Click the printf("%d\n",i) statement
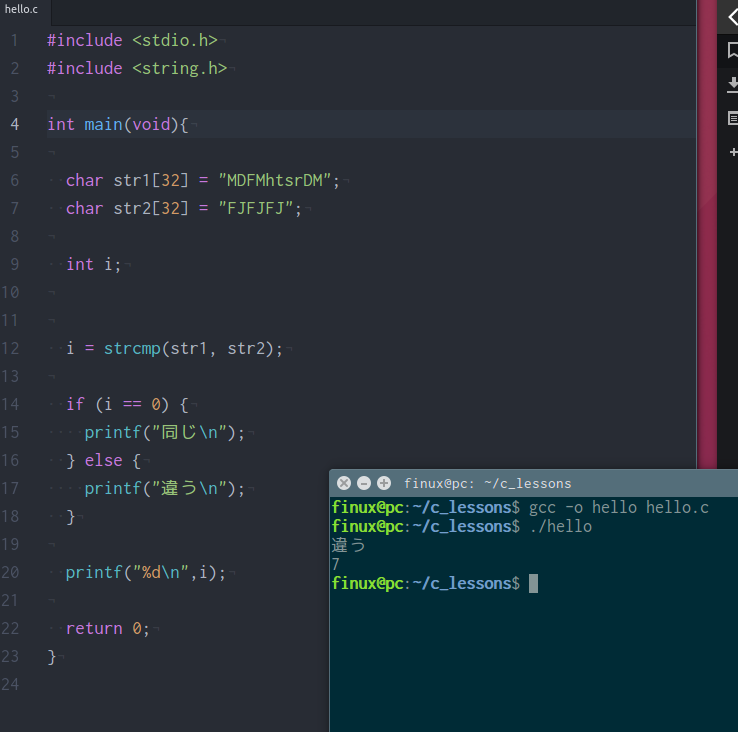 [x=146, y=572]
